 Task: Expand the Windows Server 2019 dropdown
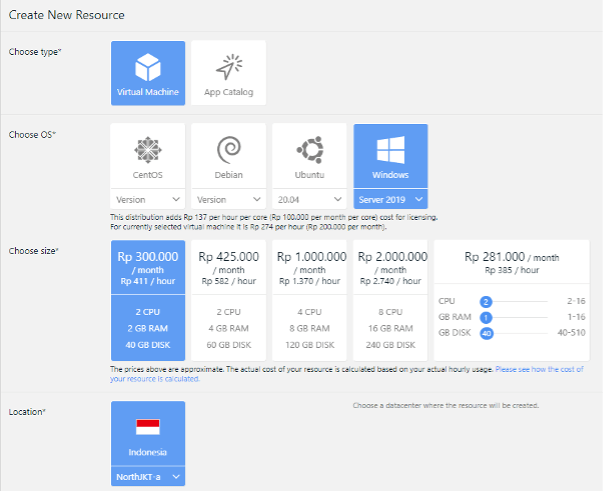tap(391, 200)
